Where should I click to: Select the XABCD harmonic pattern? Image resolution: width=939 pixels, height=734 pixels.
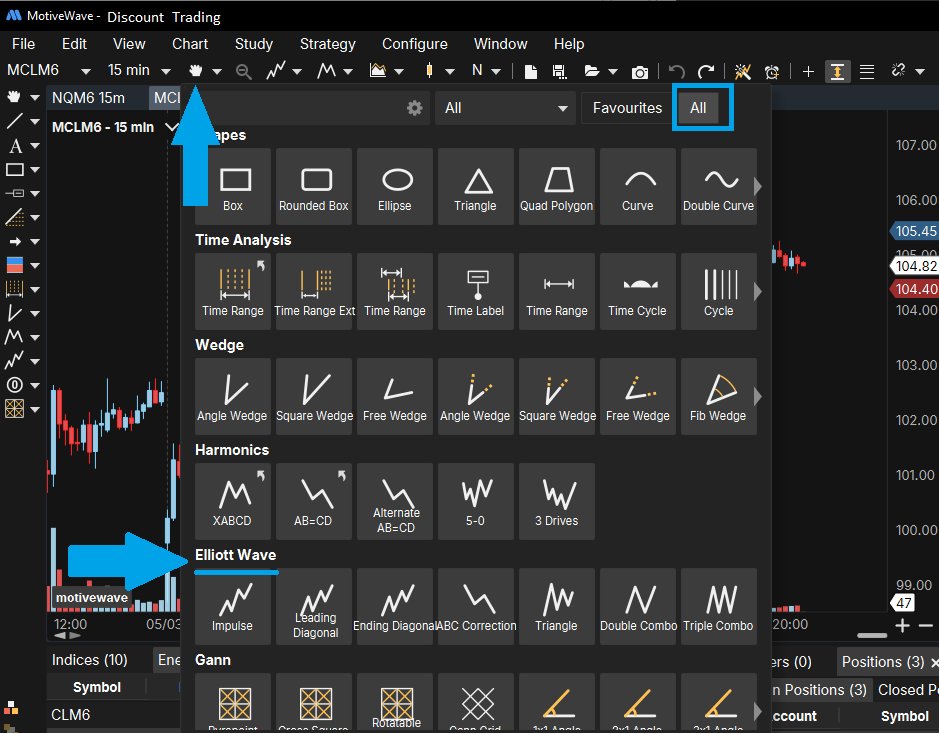click(x=233, y=502)
